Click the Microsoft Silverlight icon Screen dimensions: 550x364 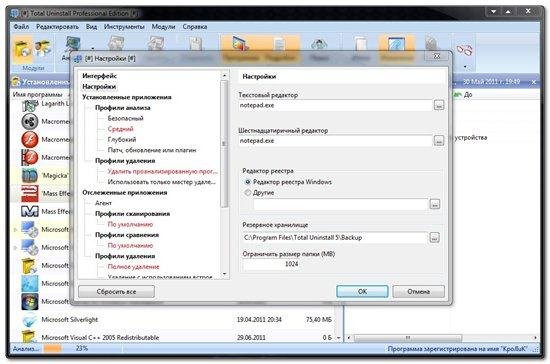[30, 319]
